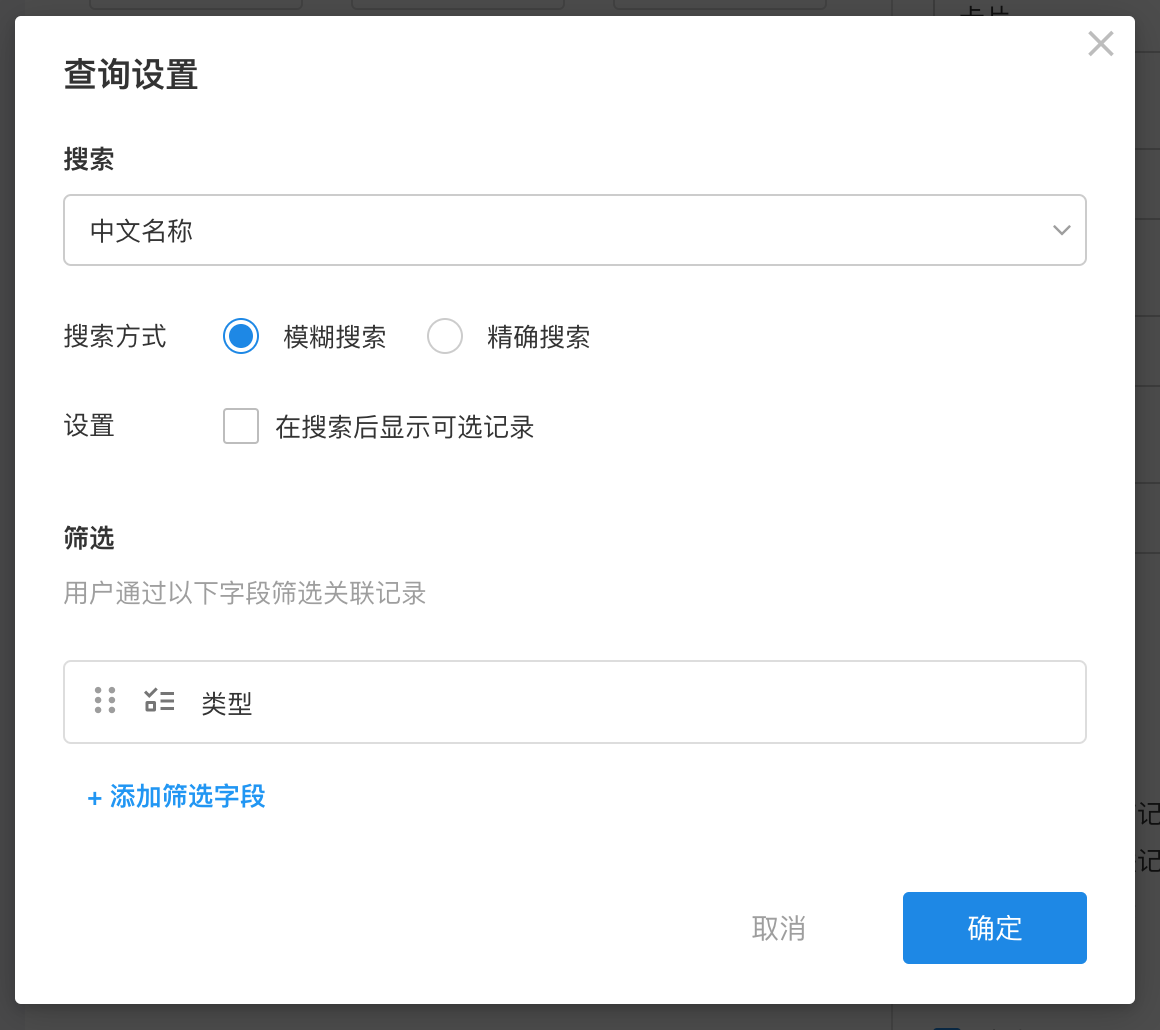Click the 用户通过以下字段筛选关联记录 description text
The height and width of the screenshot is (1030, 1160).
[245, 594]
